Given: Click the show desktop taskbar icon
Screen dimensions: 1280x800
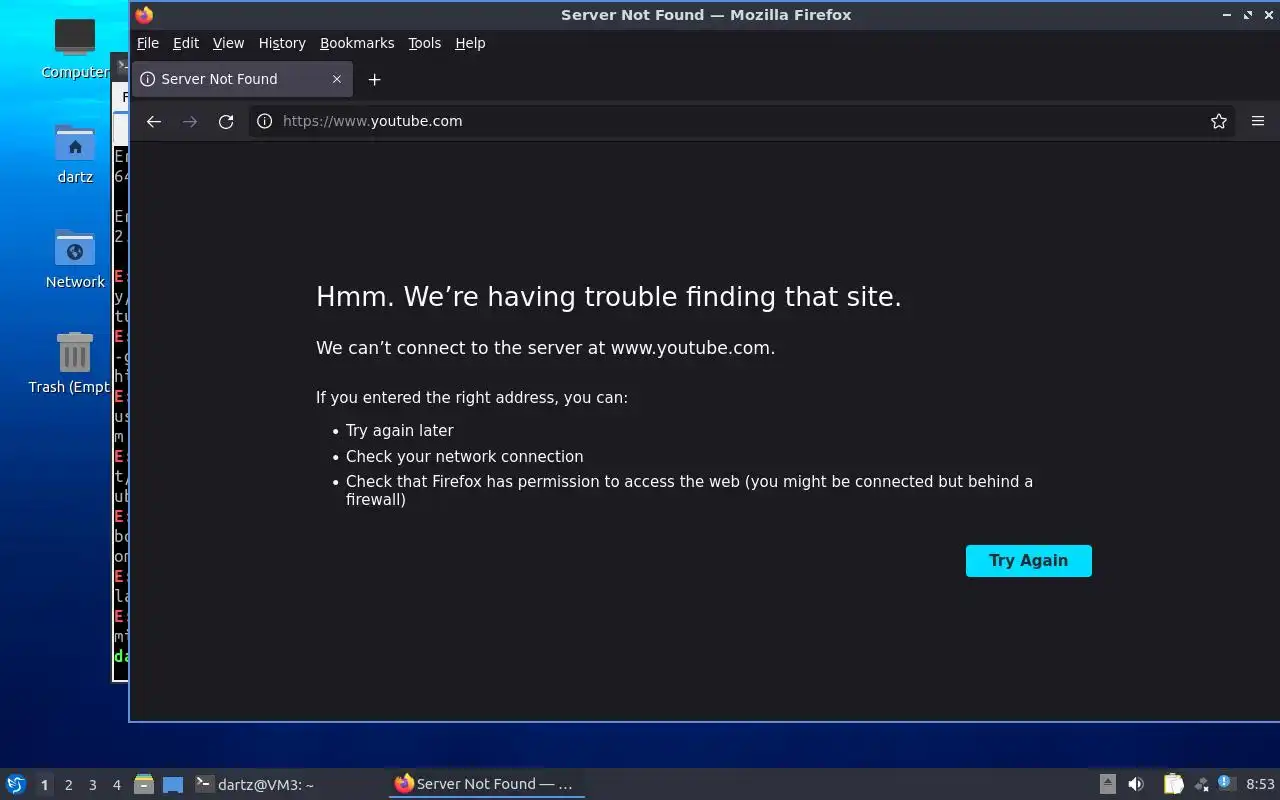Looking at the screenshot, I should 173,784.
